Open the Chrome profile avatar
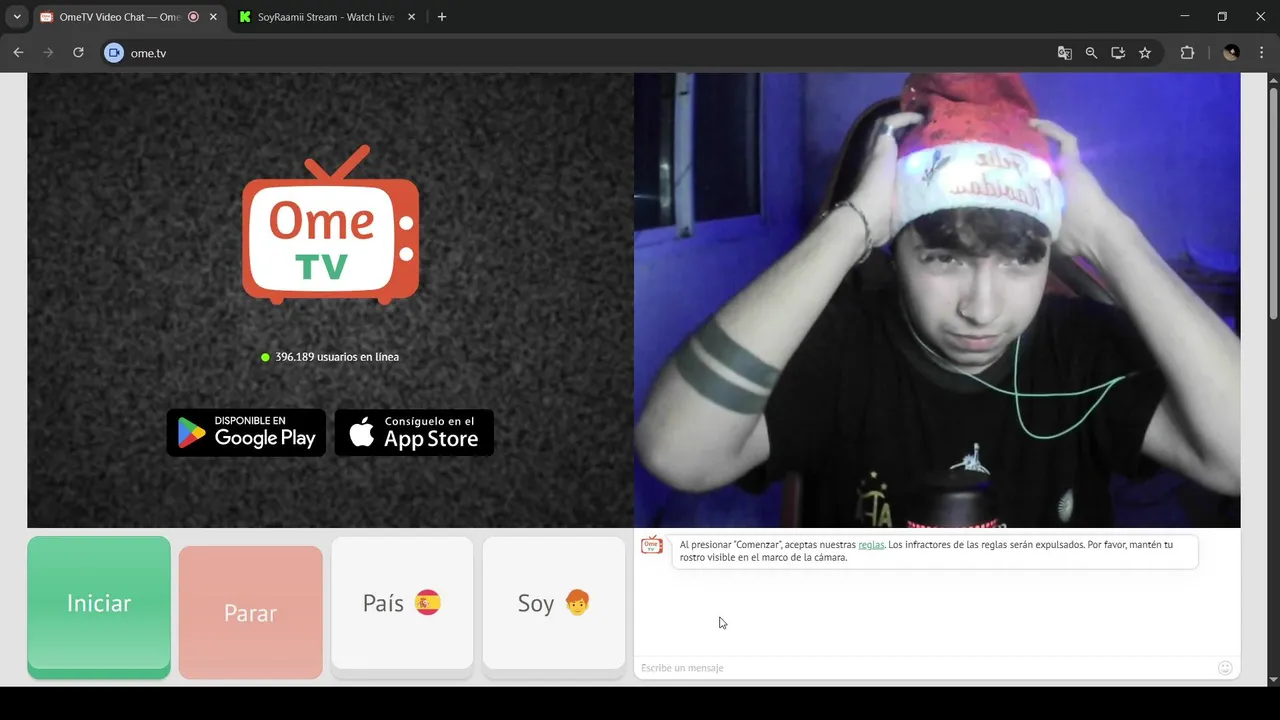The width and height of the screenshot is (1280, 720). point(1231,53)
